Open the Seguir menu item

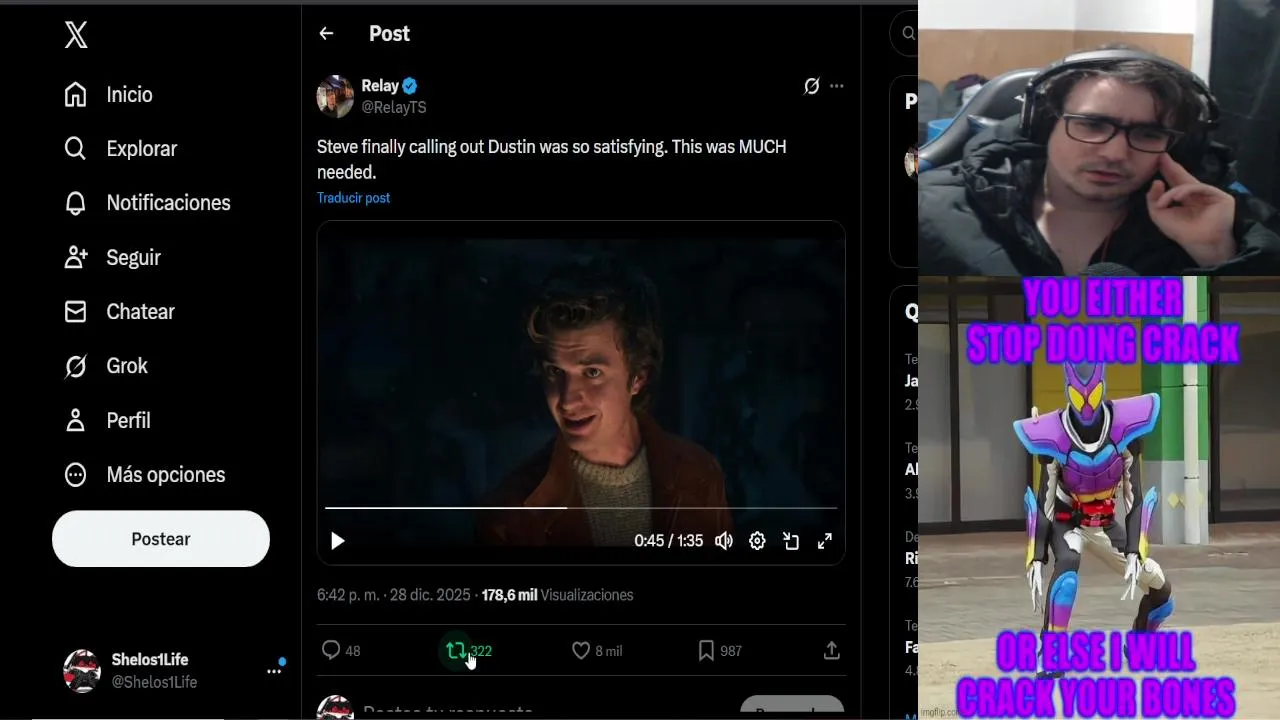tap(112, 258)
